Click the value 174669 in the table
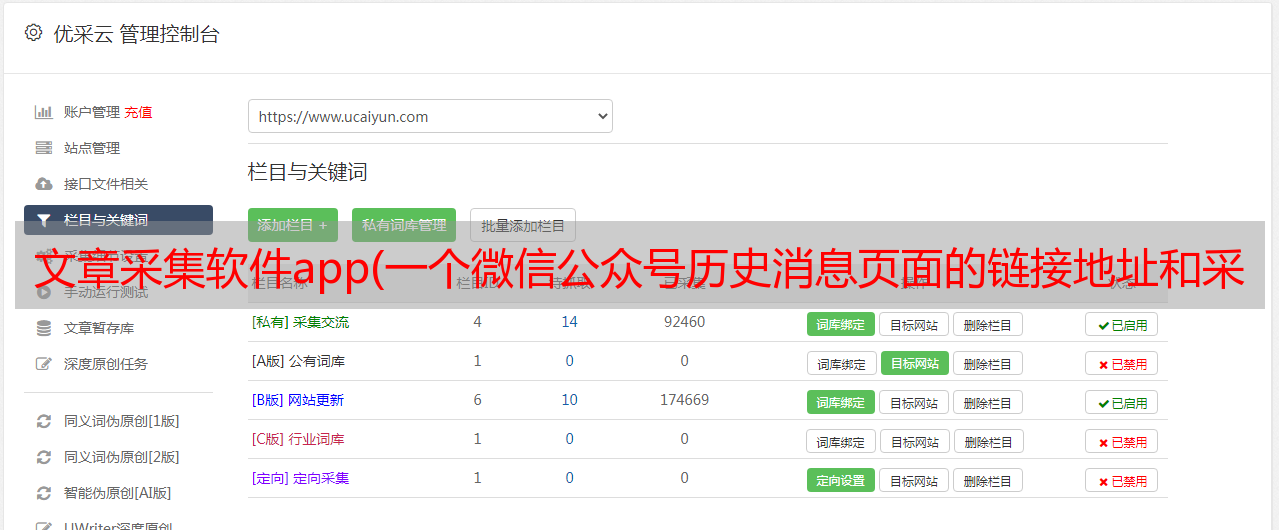 coord(684,400)
